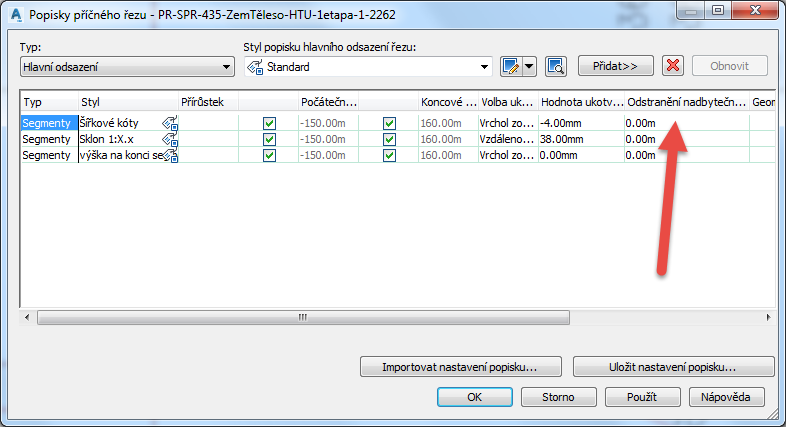
Task: Click the style preview magnifier icon
Action: tap(556, 67)
